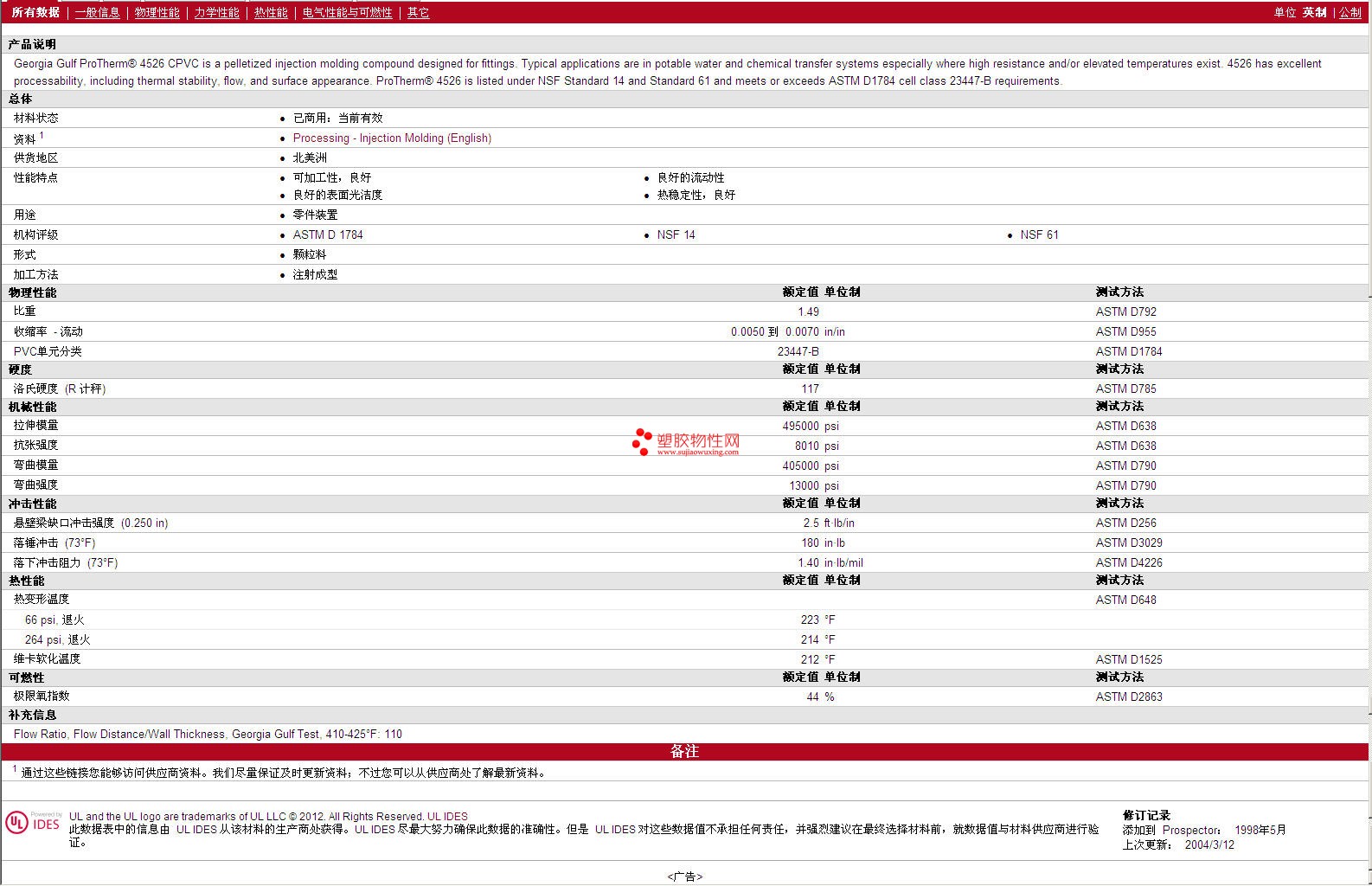Click ASTM D3029 in 落锤冲击 row

point(1129,543)
